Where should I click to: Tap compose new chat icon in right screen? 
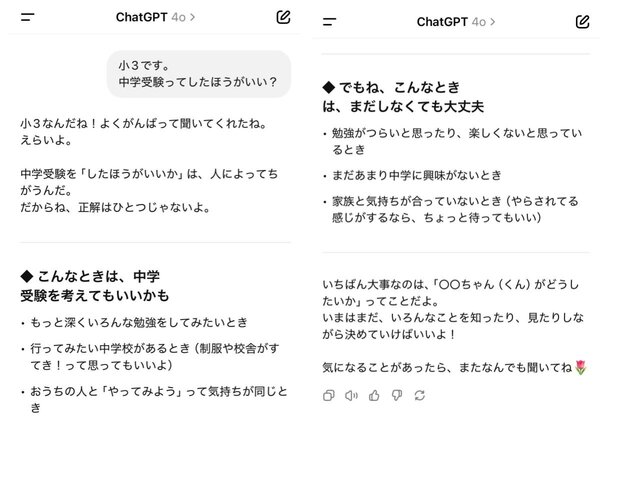(x=583, y=21)
